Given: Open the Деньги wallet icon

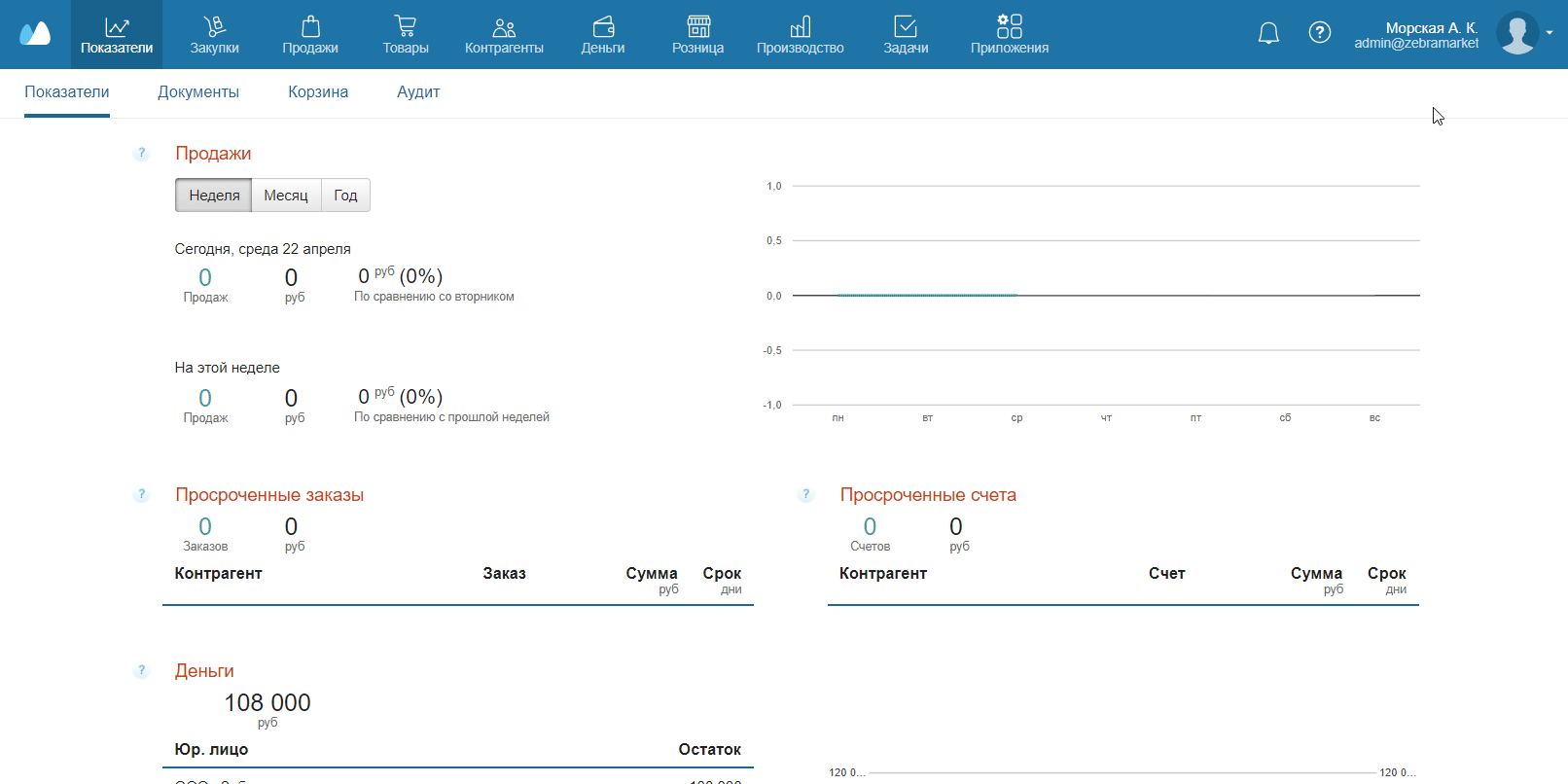Looking at the screenshot, I should 603,26.
